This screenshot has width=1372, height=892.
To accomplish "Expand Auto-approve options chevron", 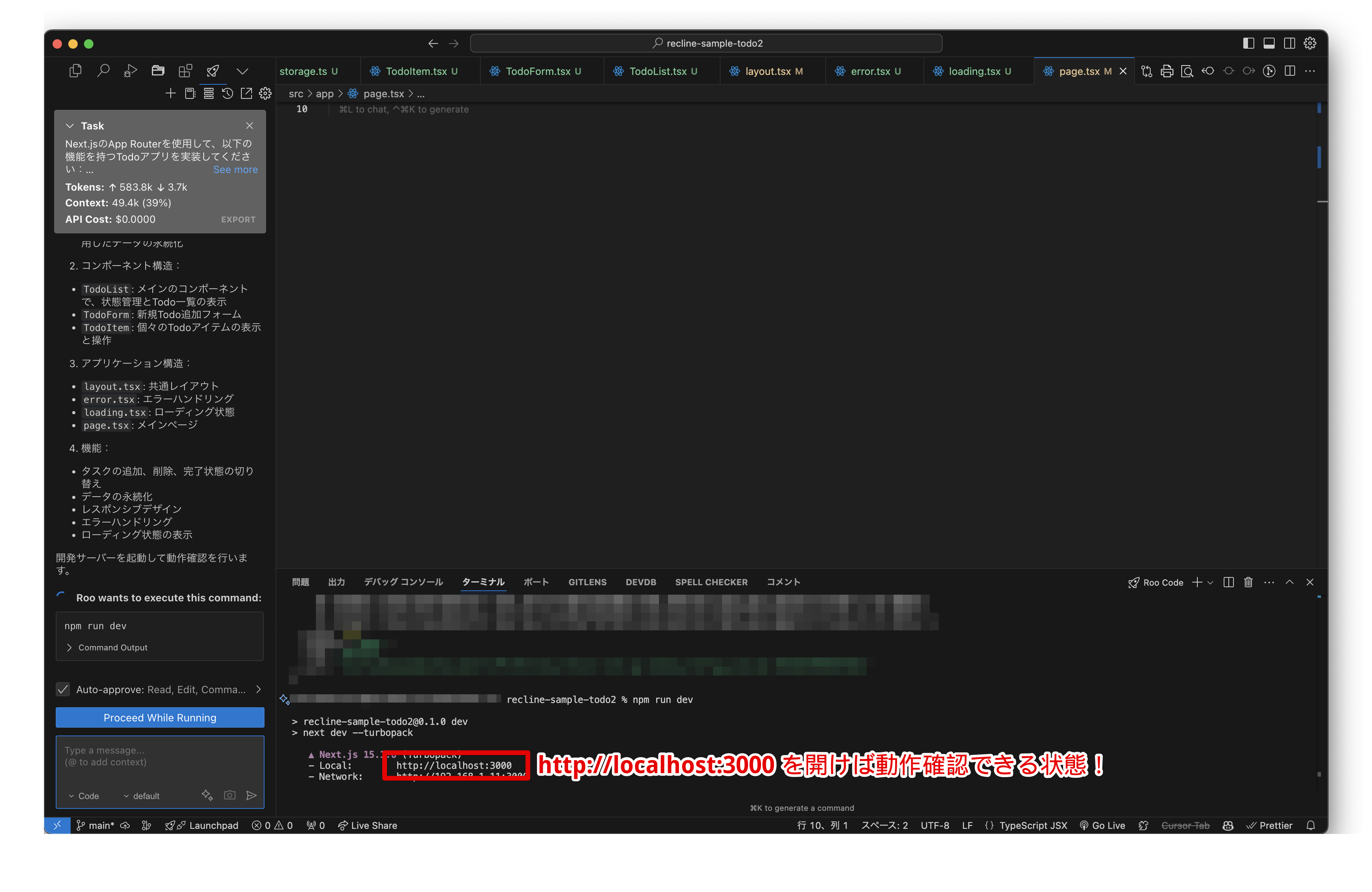I will click(258, 689).
